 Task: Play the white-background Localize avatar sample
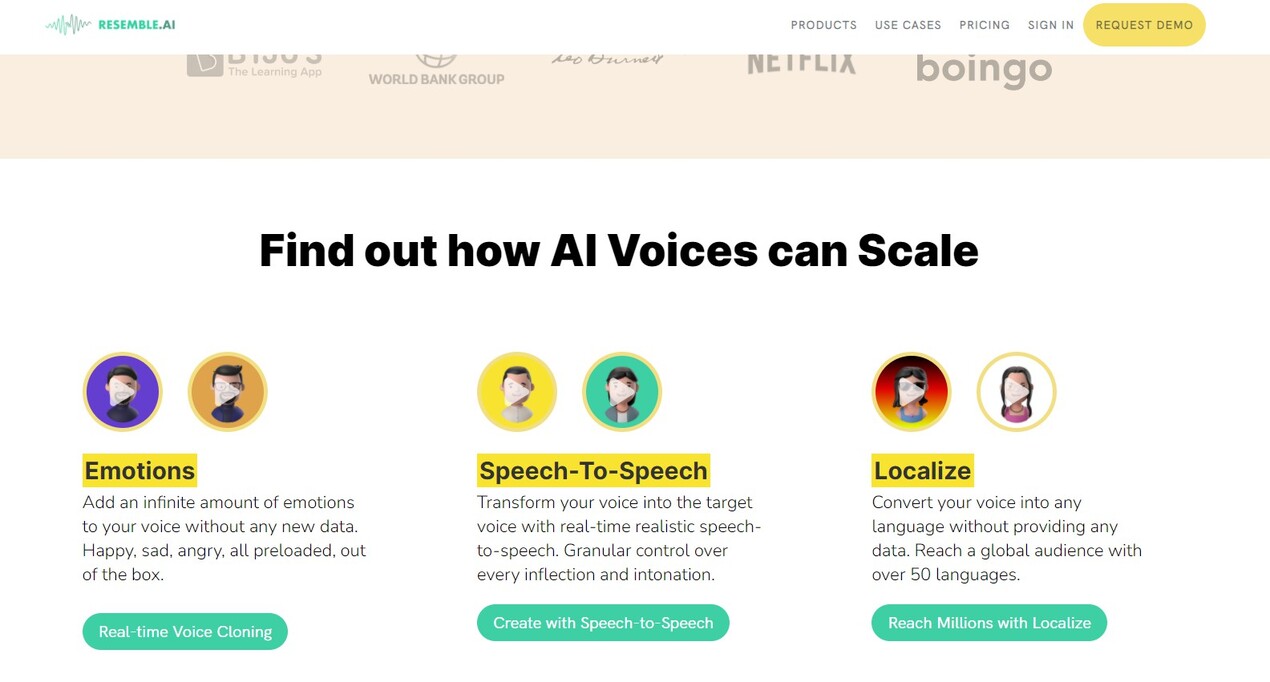click(1016, 392)
